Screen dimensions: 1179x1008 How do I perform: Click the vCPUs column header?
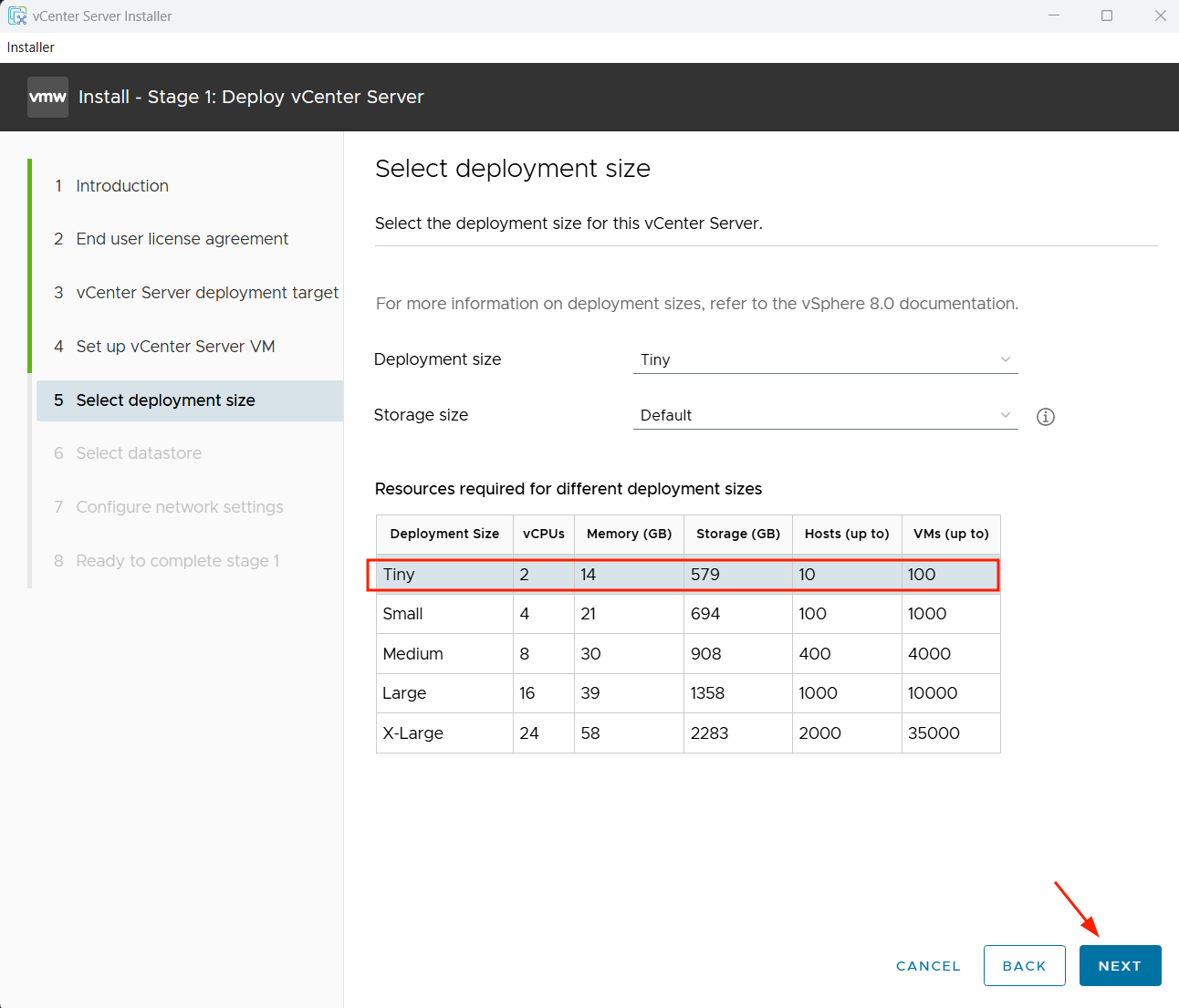tap(544, 534)
